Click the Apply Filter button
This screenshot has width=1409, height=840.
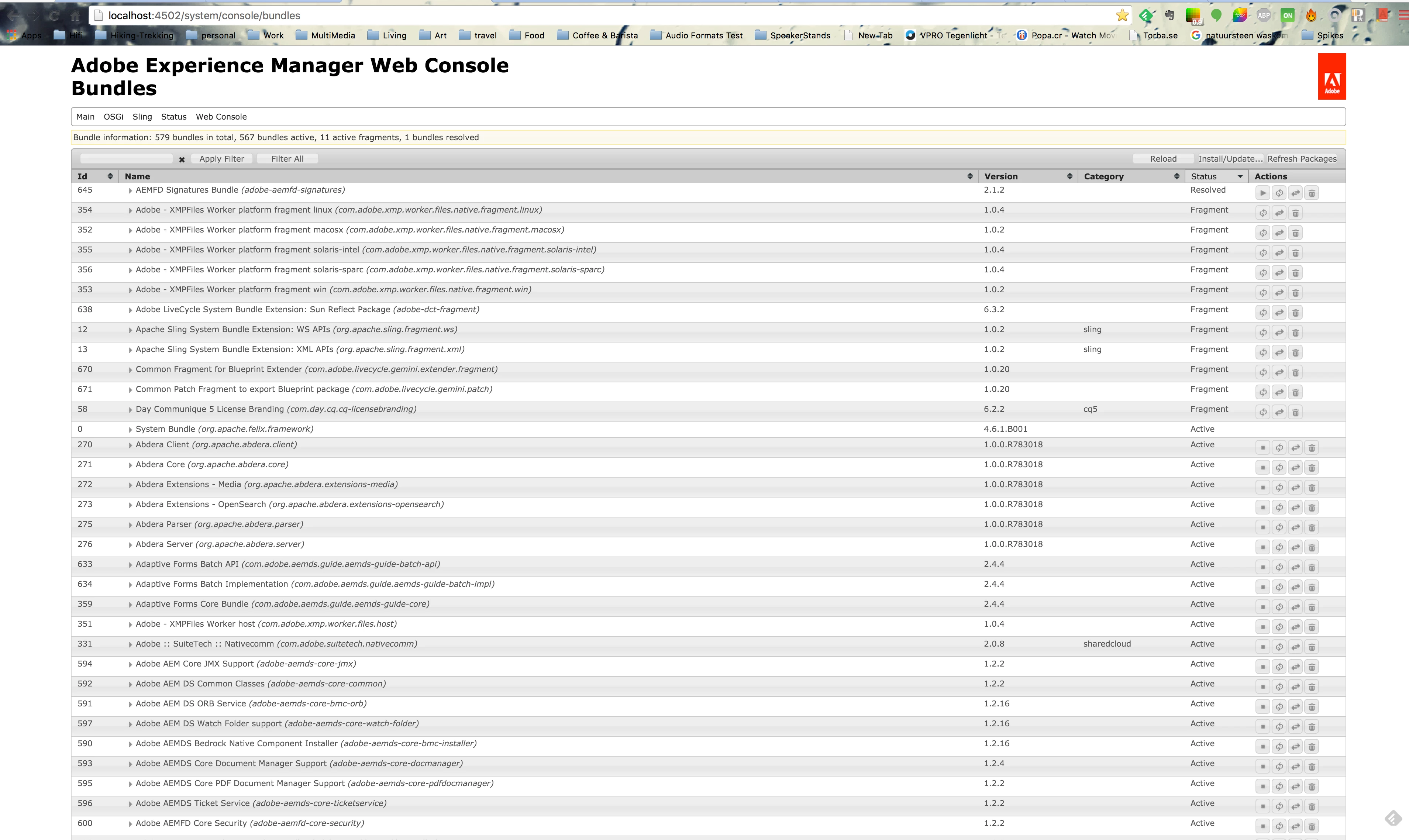pos(221,159)
